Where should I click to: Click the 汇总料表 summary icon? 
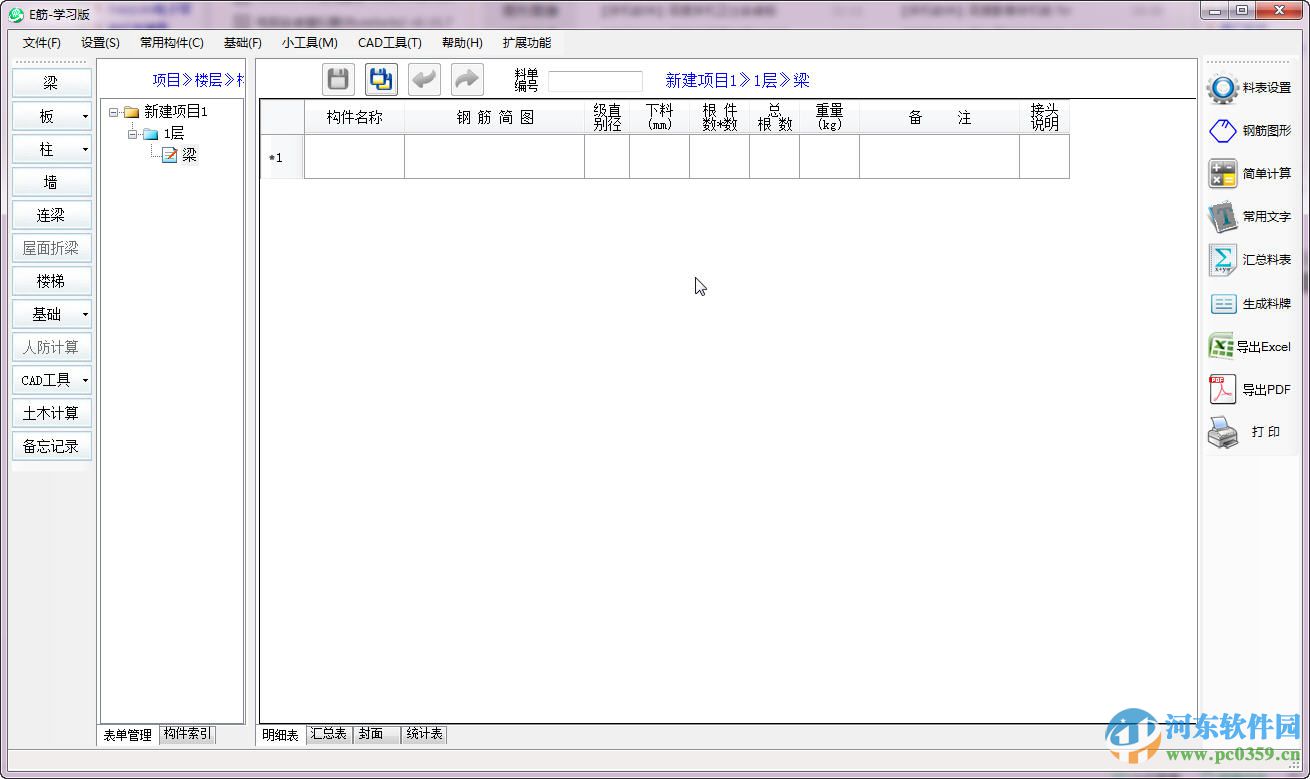point(1250,259)
